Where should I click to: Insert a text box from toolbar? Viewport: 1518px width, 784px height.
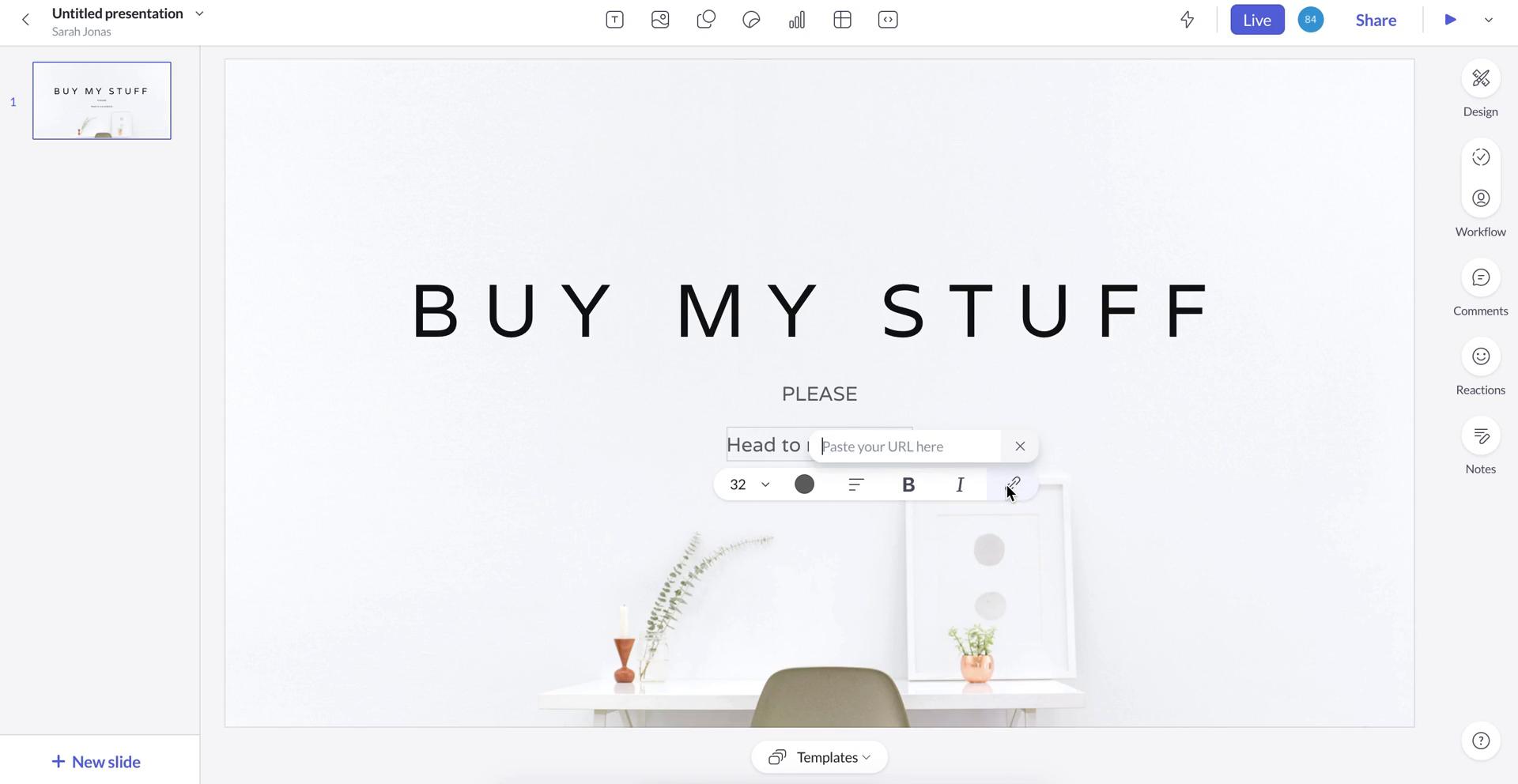tap(614, 20)
